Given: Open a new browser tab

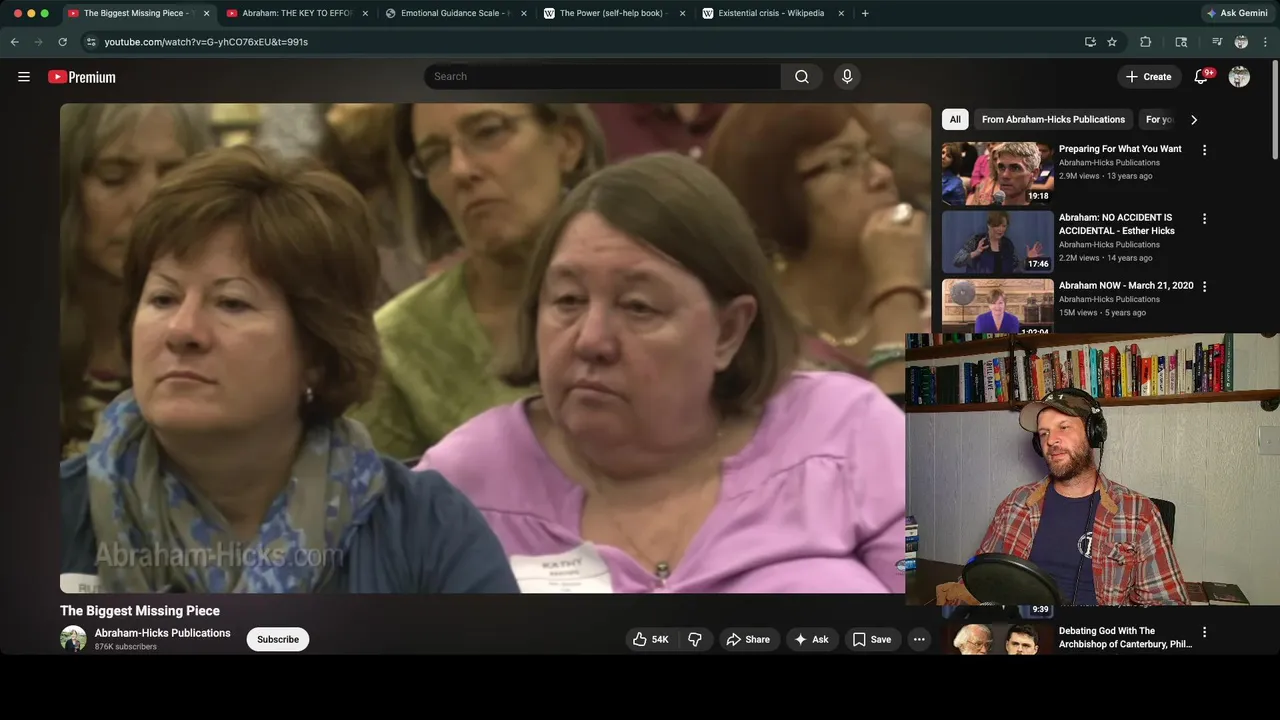Looking at the screenshot, I should click(x=865, y=13).
